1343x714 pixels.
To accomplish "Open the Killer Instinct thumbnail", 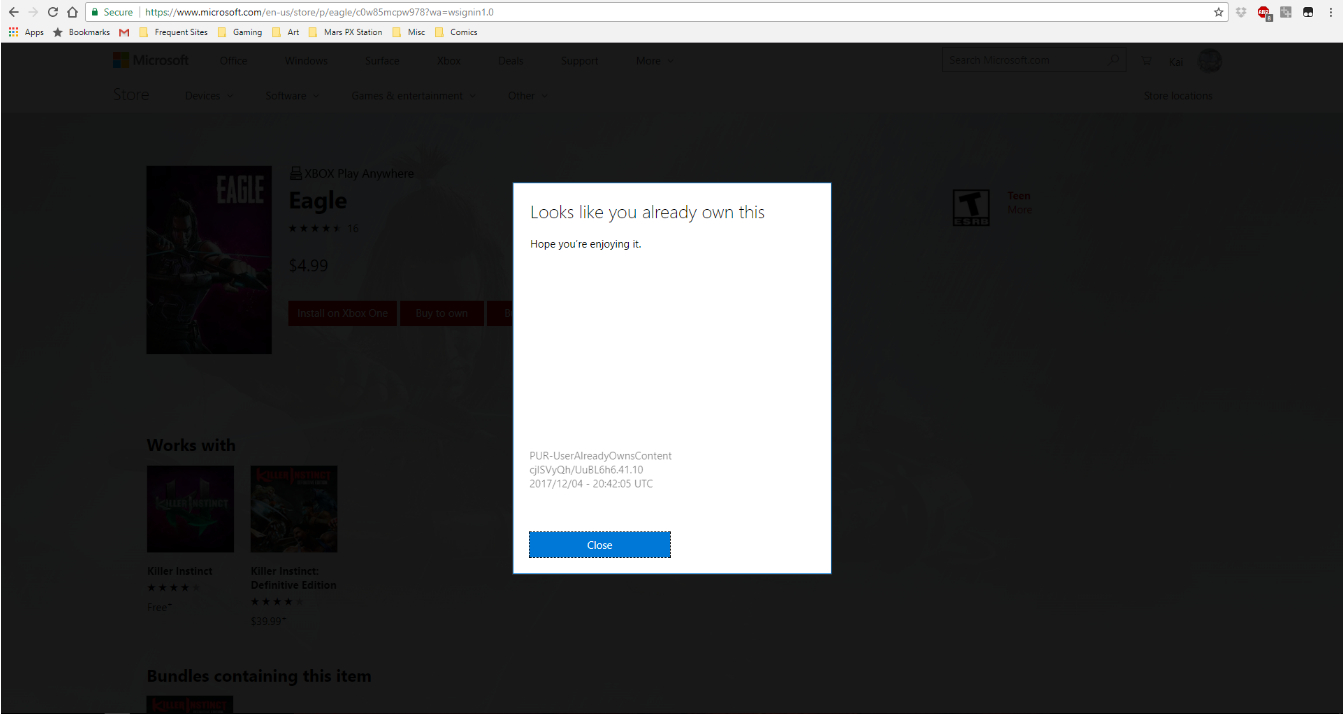I will [190, 509].
